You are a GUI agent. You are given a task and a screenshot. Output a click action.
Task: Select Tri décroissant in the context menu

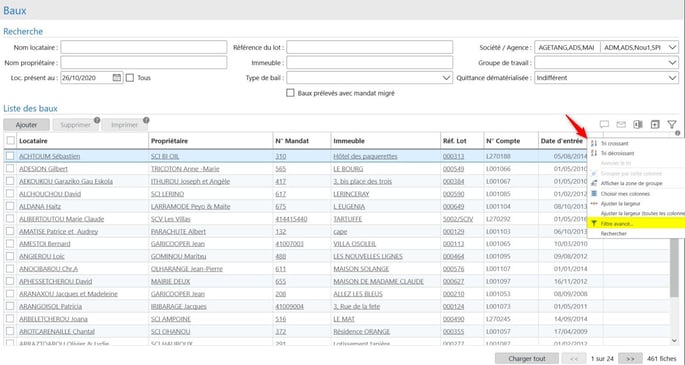pyautogui.click(x=617, y=153)
